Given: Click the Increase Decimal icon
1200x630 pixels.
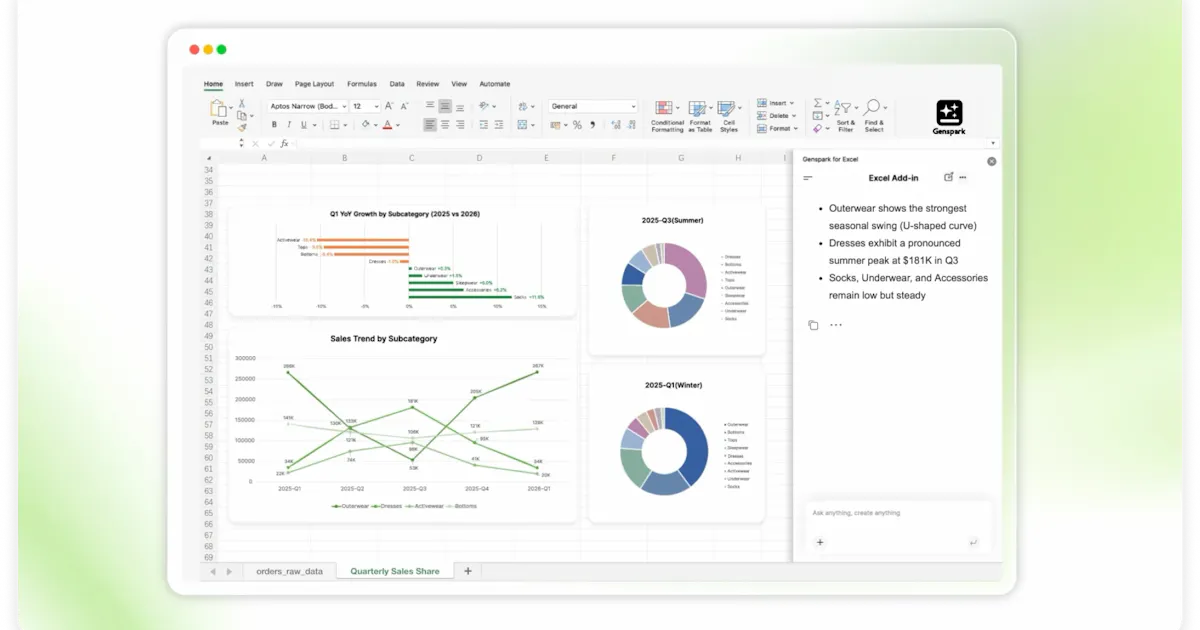Looking at the screenshot, I should (x=616, y=125).
